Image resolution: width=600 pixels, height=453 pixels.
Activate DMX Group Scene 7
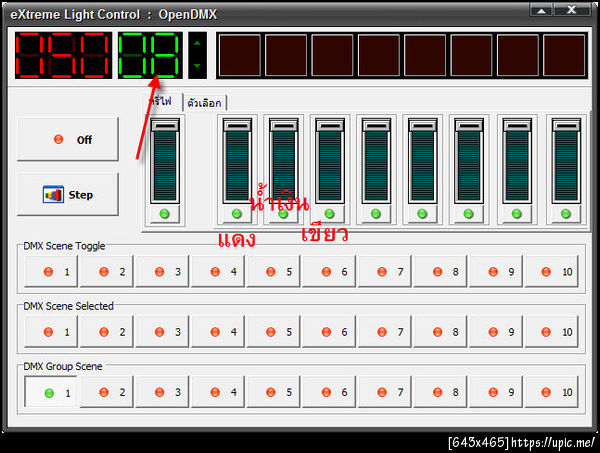(x=385, y=392)
